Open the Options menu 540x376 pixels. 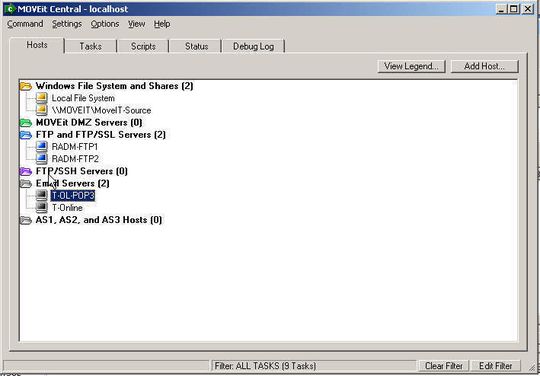pos(105,24)
